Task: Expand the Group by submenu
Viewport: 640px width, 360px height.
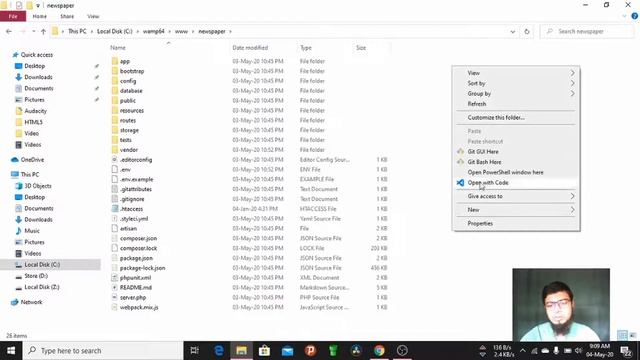Action: point(516,93)
